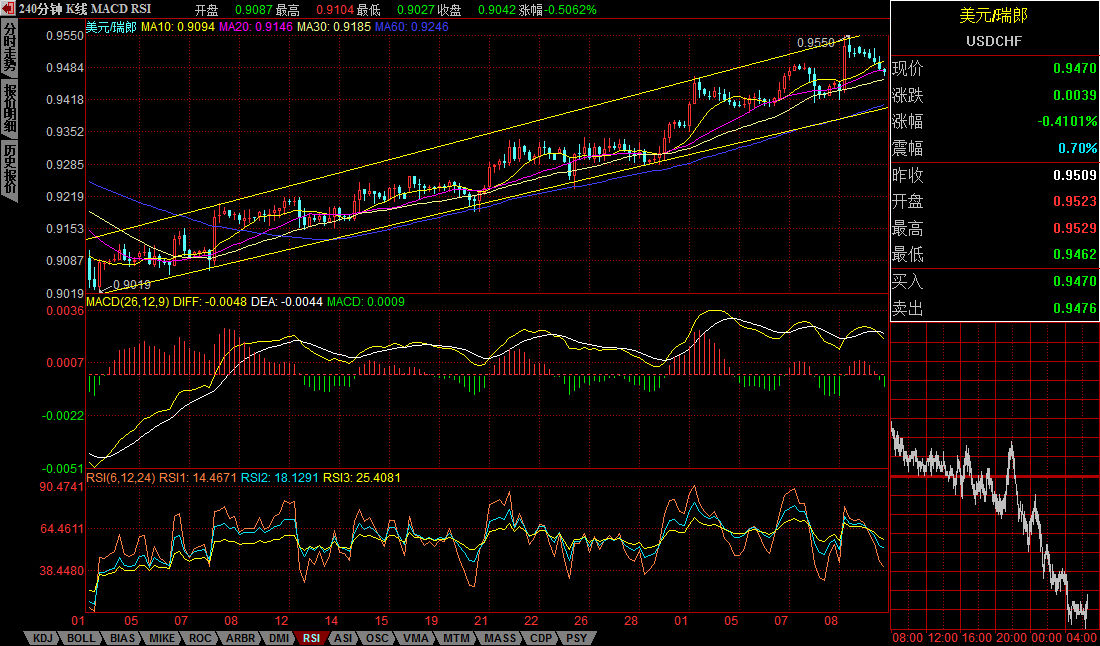Click the 最低 0.9462 row in quote panel
1100x646 pixels.
coord(995,254)
